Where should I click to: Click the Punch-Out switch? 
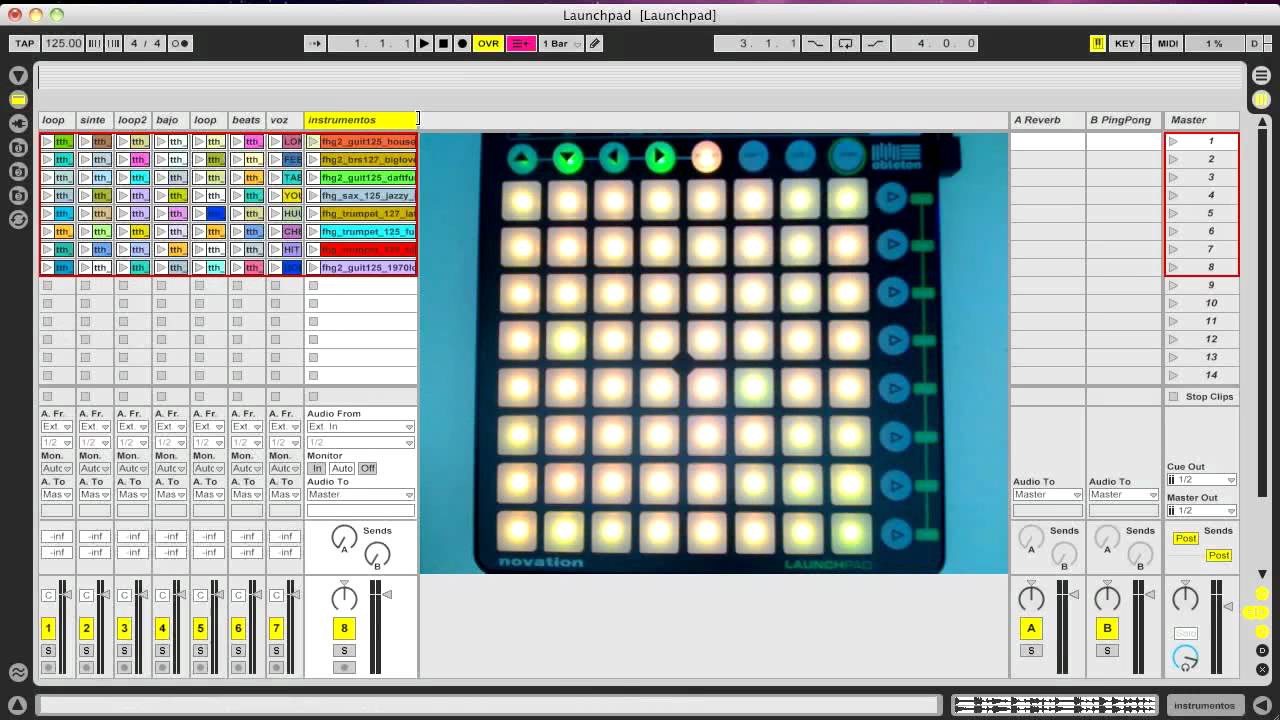[x=876, y=43]
